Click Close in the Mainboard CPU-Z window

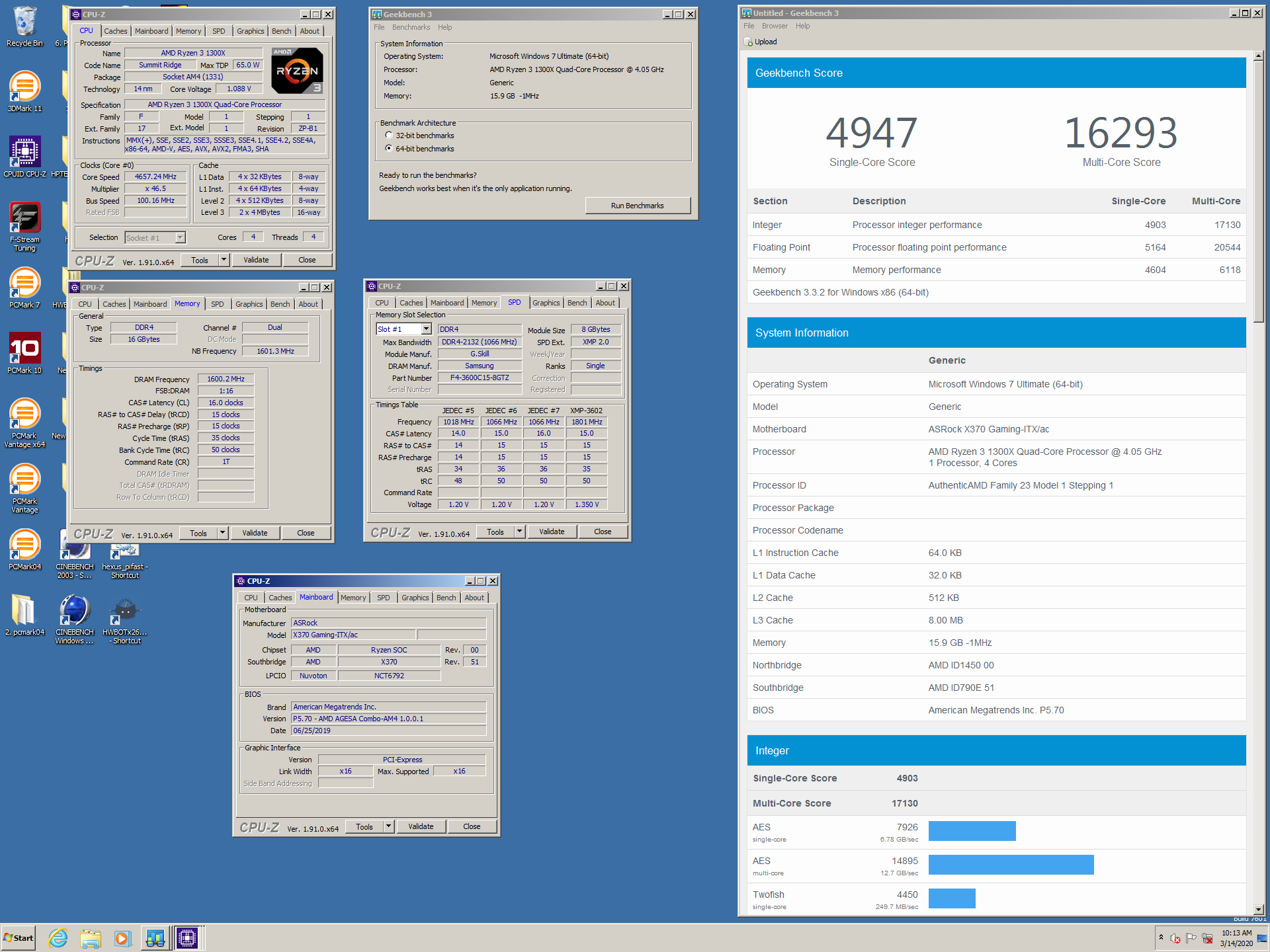[x=472, y=826]
